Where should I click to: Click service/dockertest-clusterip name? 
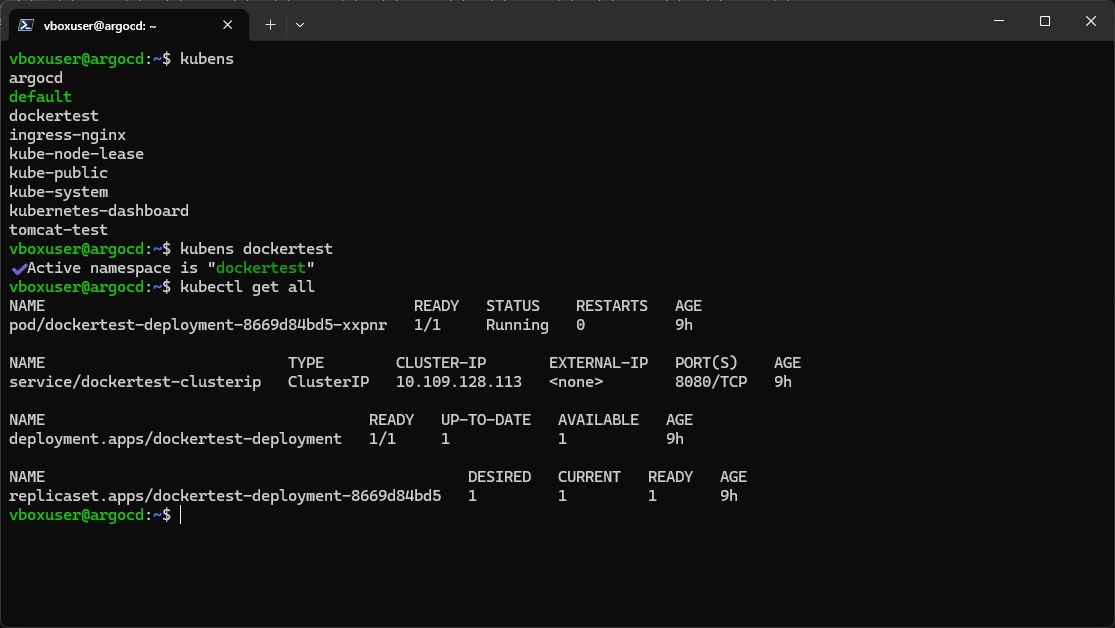click(x=134, y=382)
